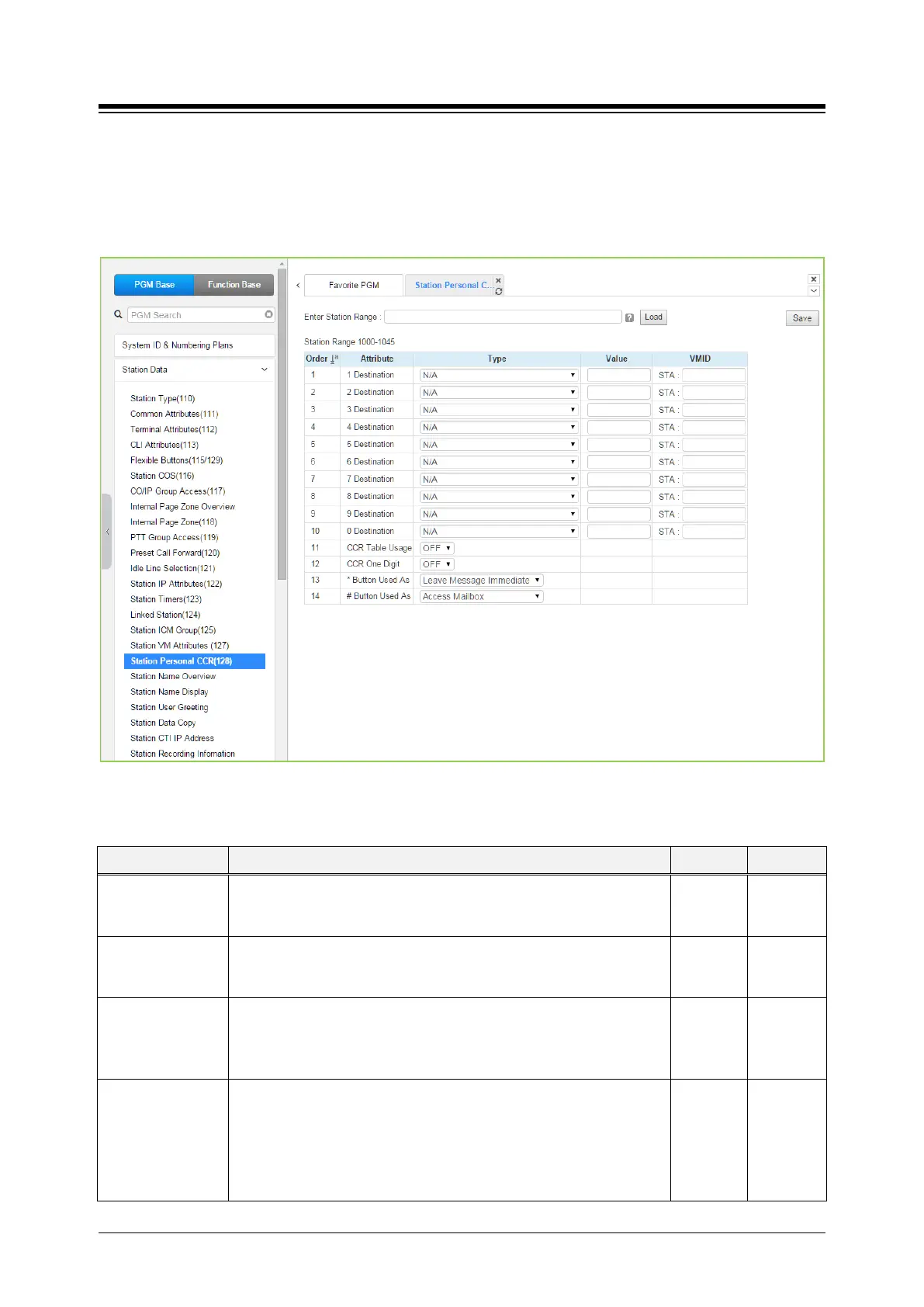The width and height of the screenshot is (924, 1307).
Task: Open CO/IP Group Access(117)
Action: (x=178, y=491)
